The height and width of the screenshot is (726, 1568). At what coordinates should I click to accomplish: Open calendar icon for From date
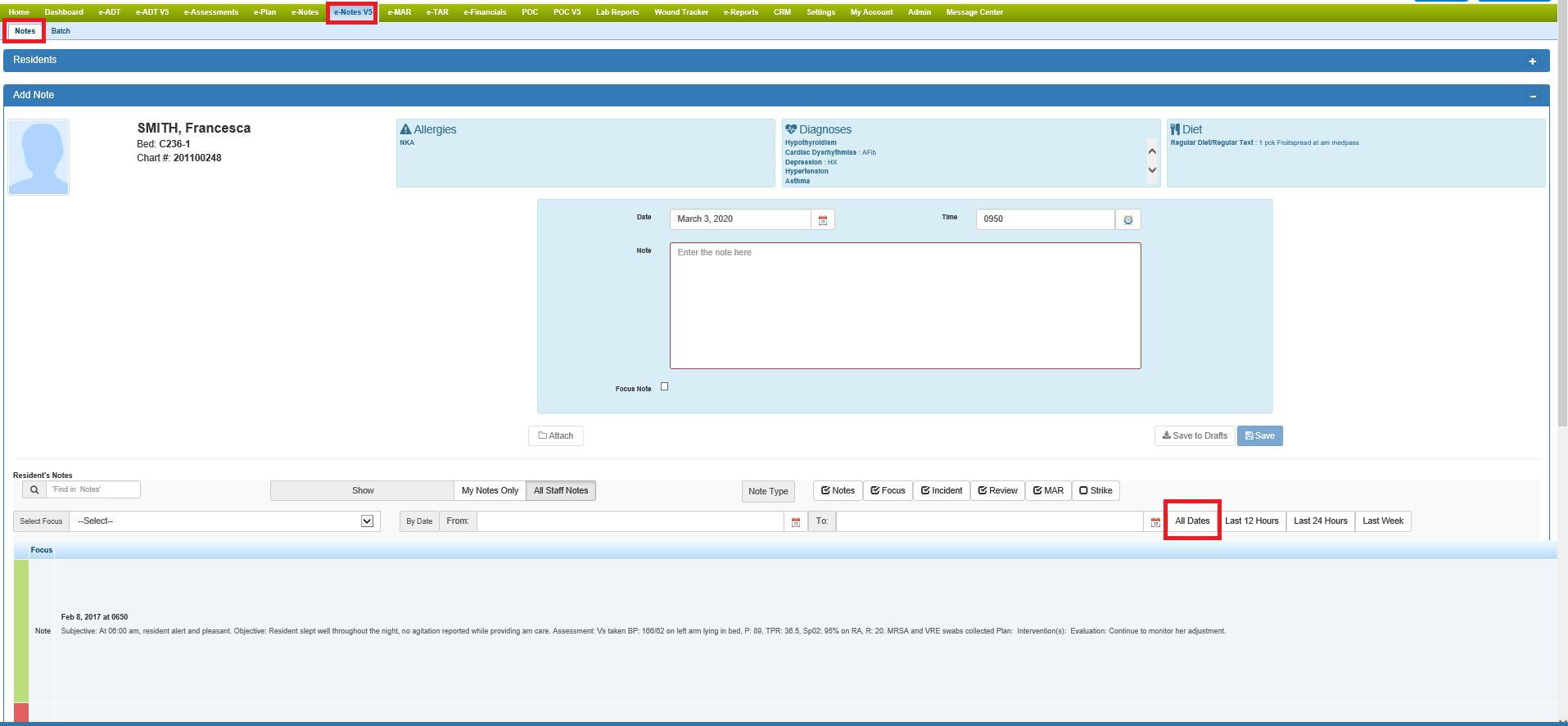pos(795,522)
